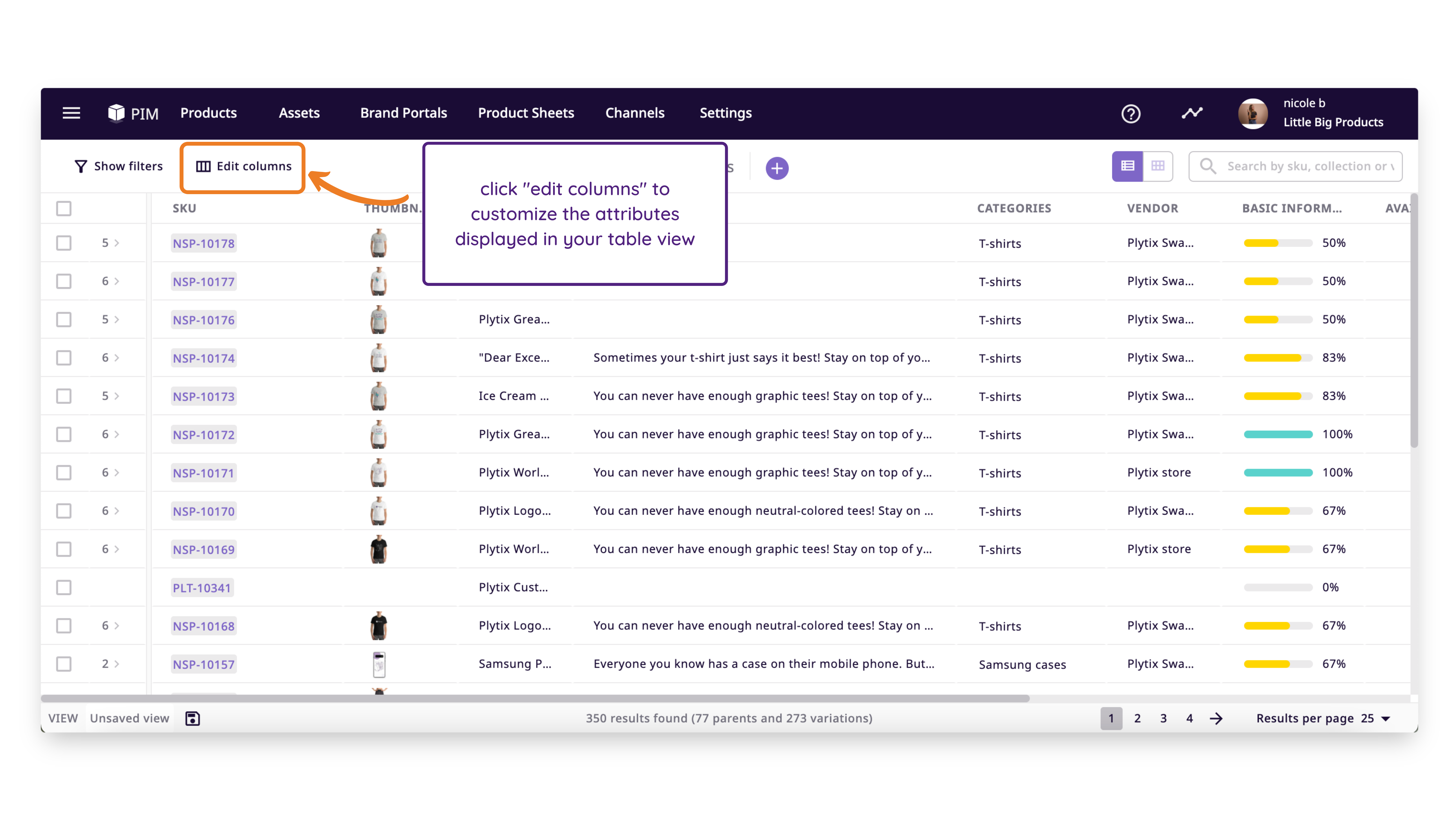Go to next page arrow
Image resolution: width=1456 pixels, height=819 pixels.
1216,718
